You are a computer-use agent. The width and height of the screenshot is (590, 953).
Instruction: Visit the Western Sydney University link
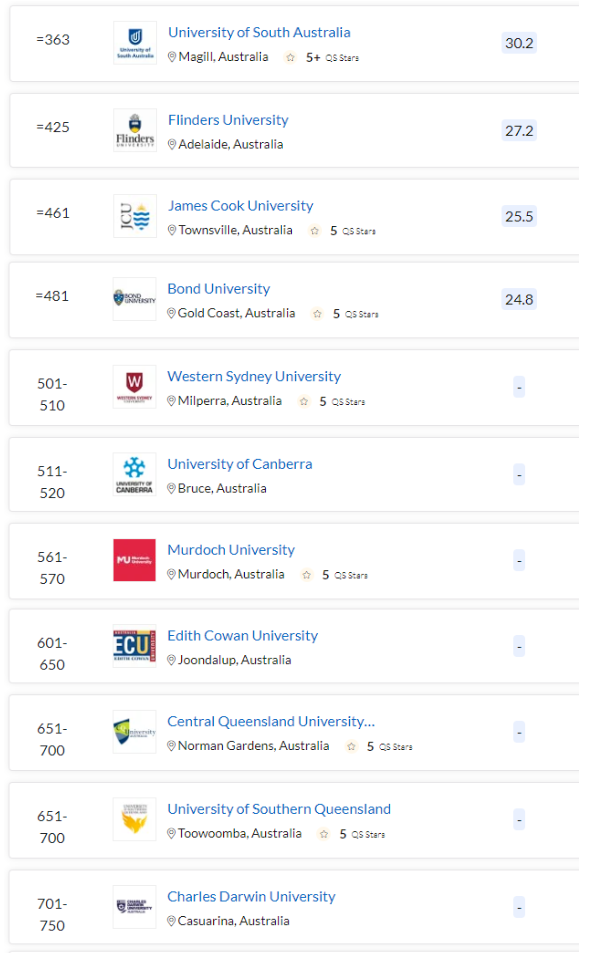254,376
